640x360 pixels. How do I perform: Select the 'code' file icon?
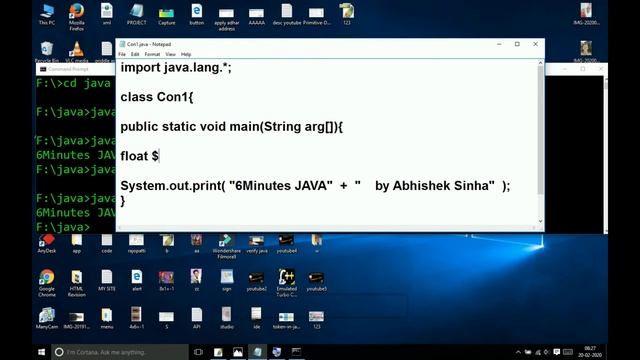click(x=107, y=243)
